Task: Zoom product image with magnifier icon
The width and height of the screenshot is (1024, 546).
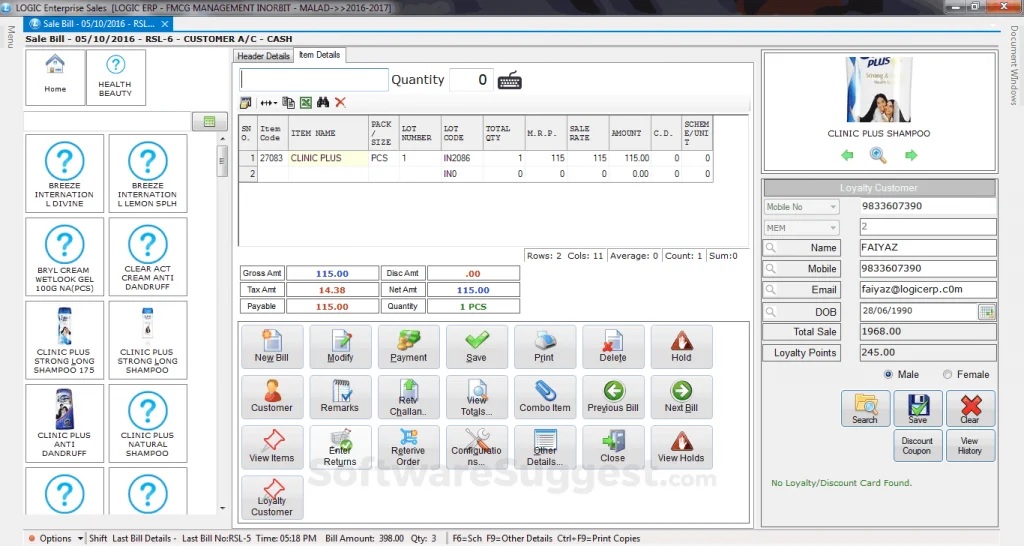Action: [878, 155]
